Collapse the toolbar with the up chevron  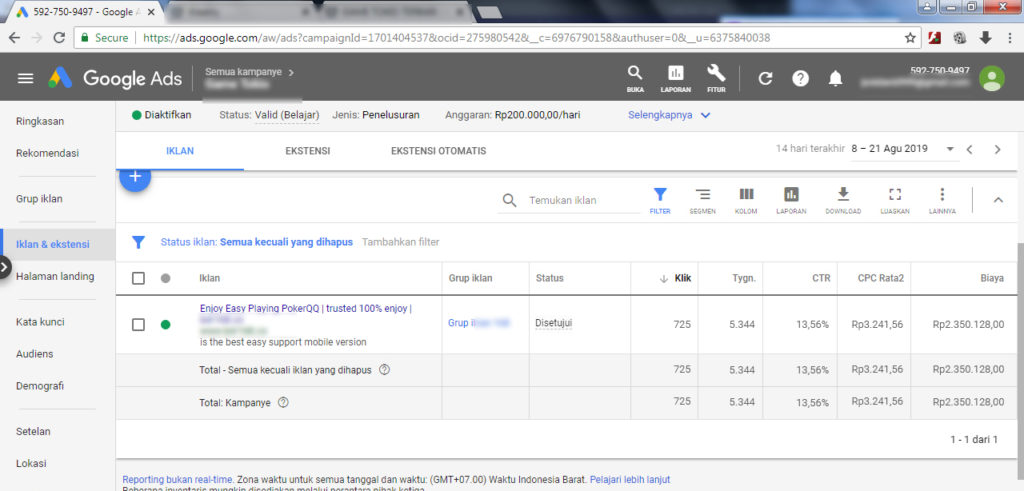tap(998, 200)
